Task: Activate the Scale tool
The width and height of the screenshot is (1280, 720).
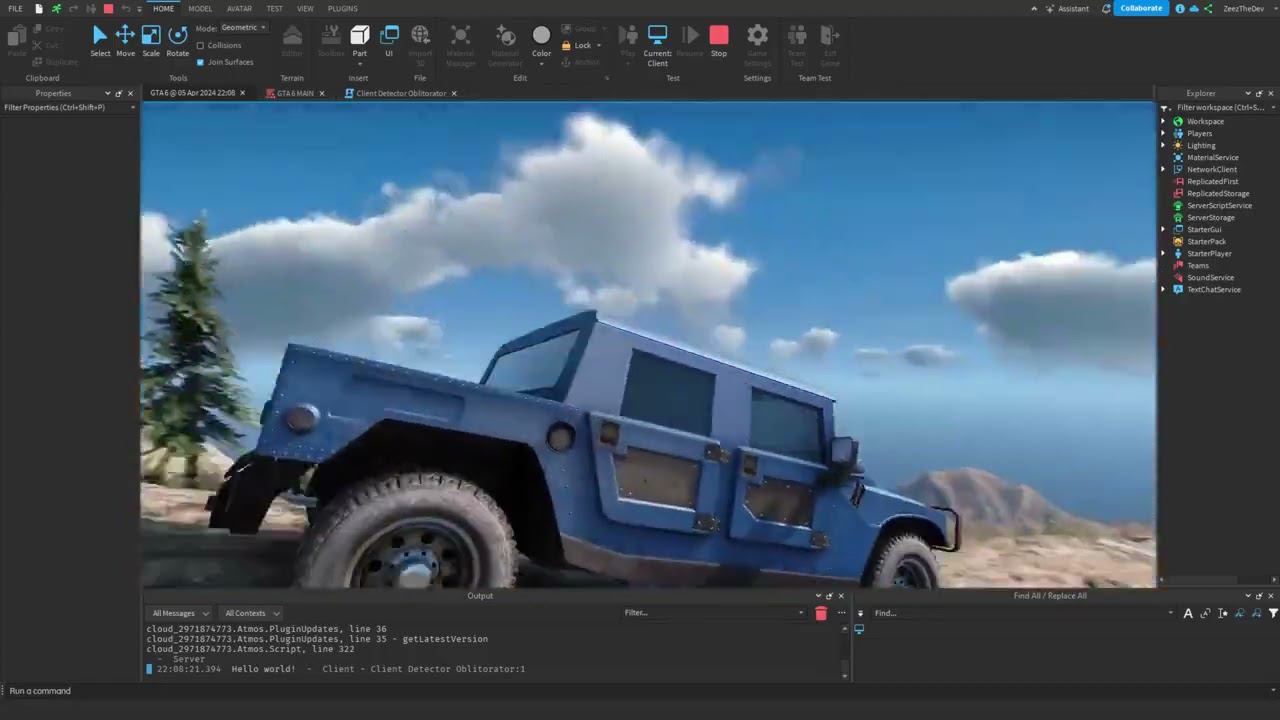Action: 151,41
